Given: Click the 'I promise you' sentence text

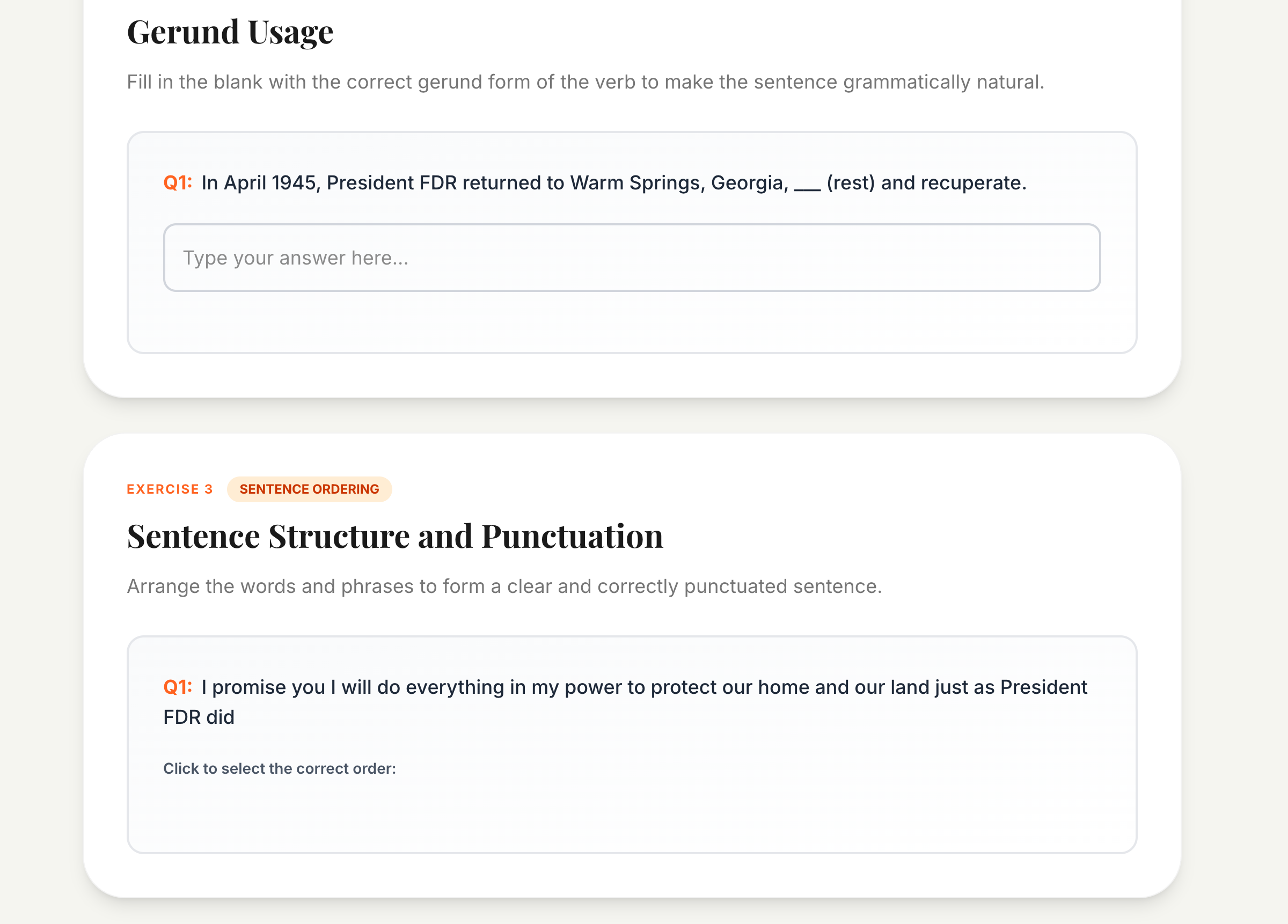Looking at the screenshot, I should click(x=262, y=687).
